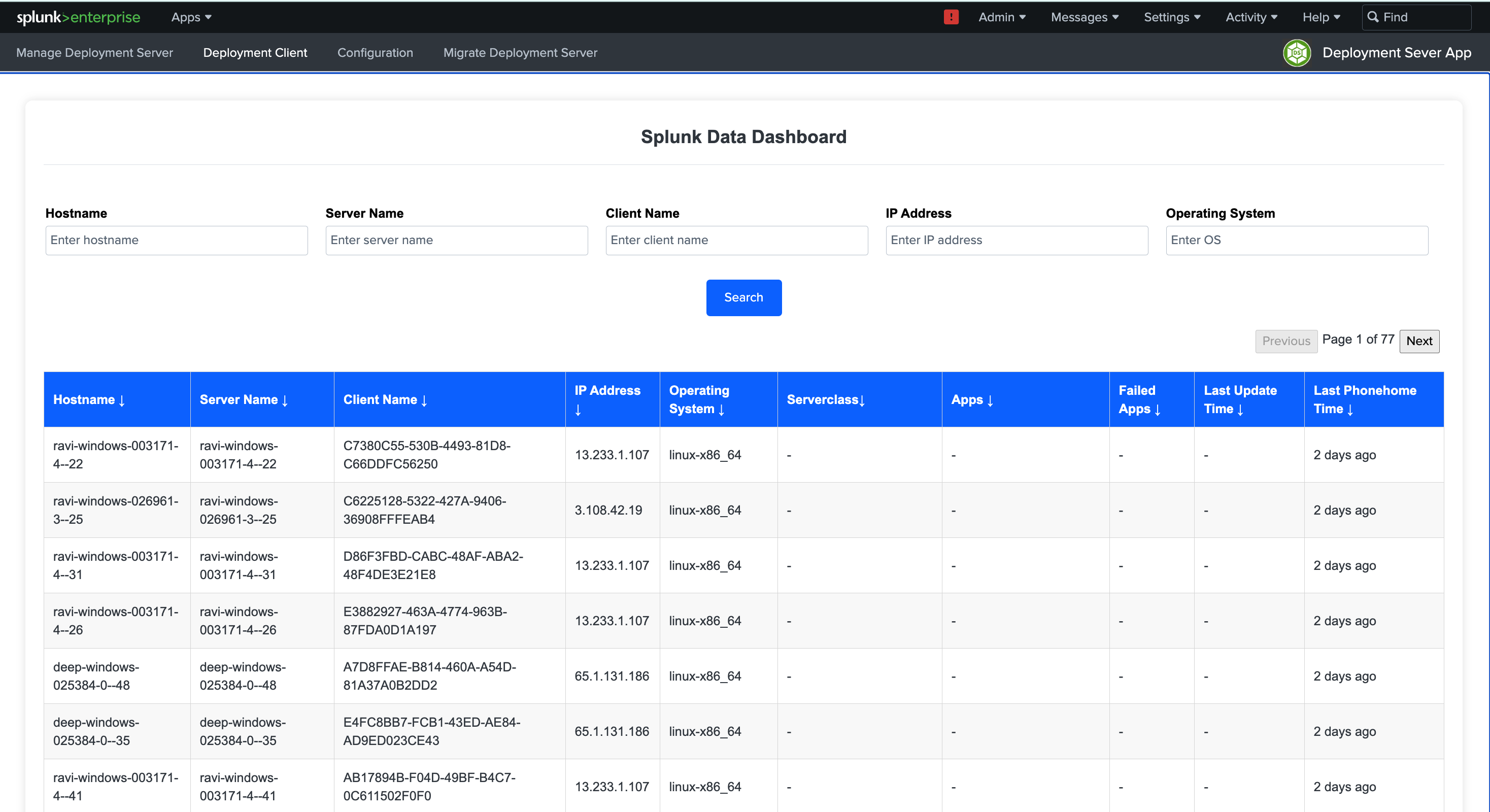Click the Client Name input field
The width and height of the screenshot is (1490, 812).
tap(736, 240)
